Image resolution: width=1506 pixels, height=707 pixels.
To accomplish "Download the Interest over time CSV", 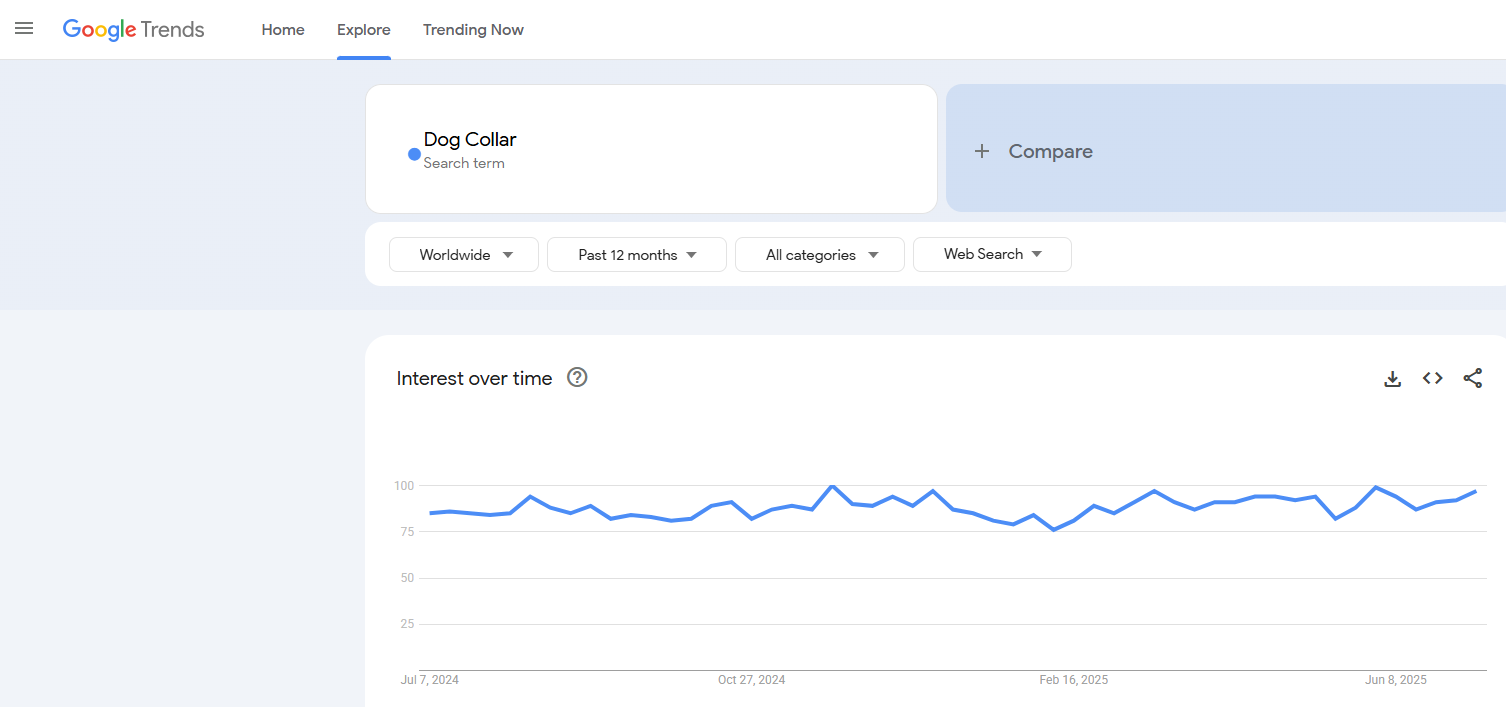I will [1392, 378].
